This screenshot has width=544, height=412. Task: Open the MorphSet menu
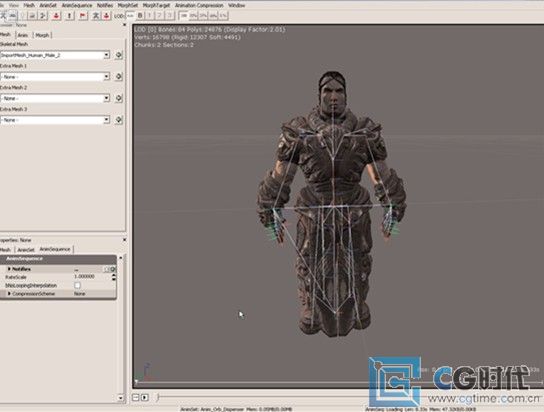128,5
